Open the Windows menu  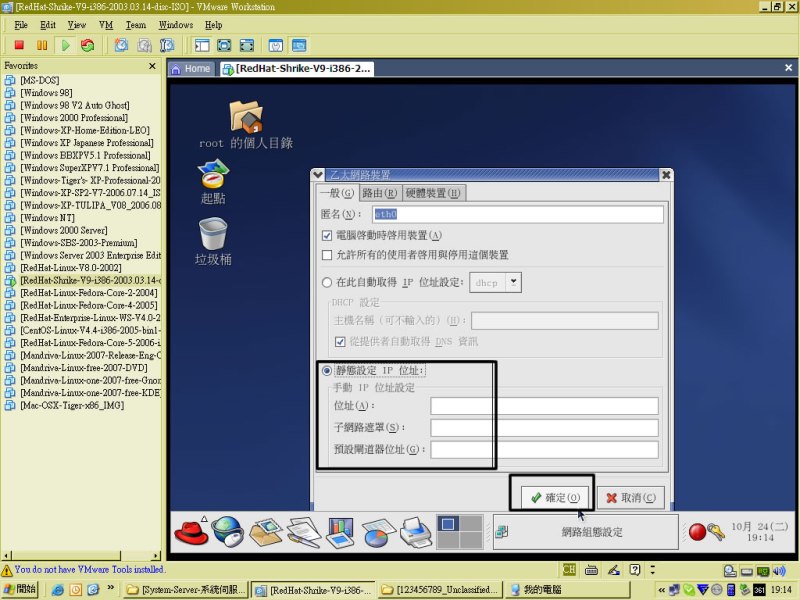point(176,25)
